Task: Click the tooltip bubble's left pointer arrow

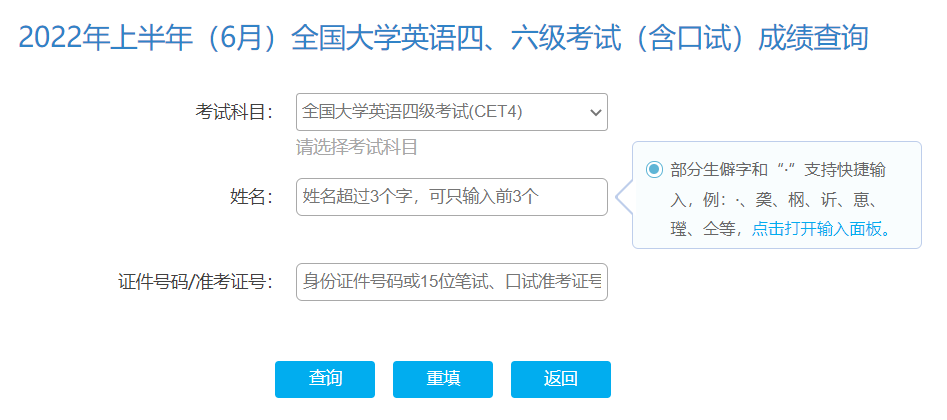Action: (x=623, y=196)
